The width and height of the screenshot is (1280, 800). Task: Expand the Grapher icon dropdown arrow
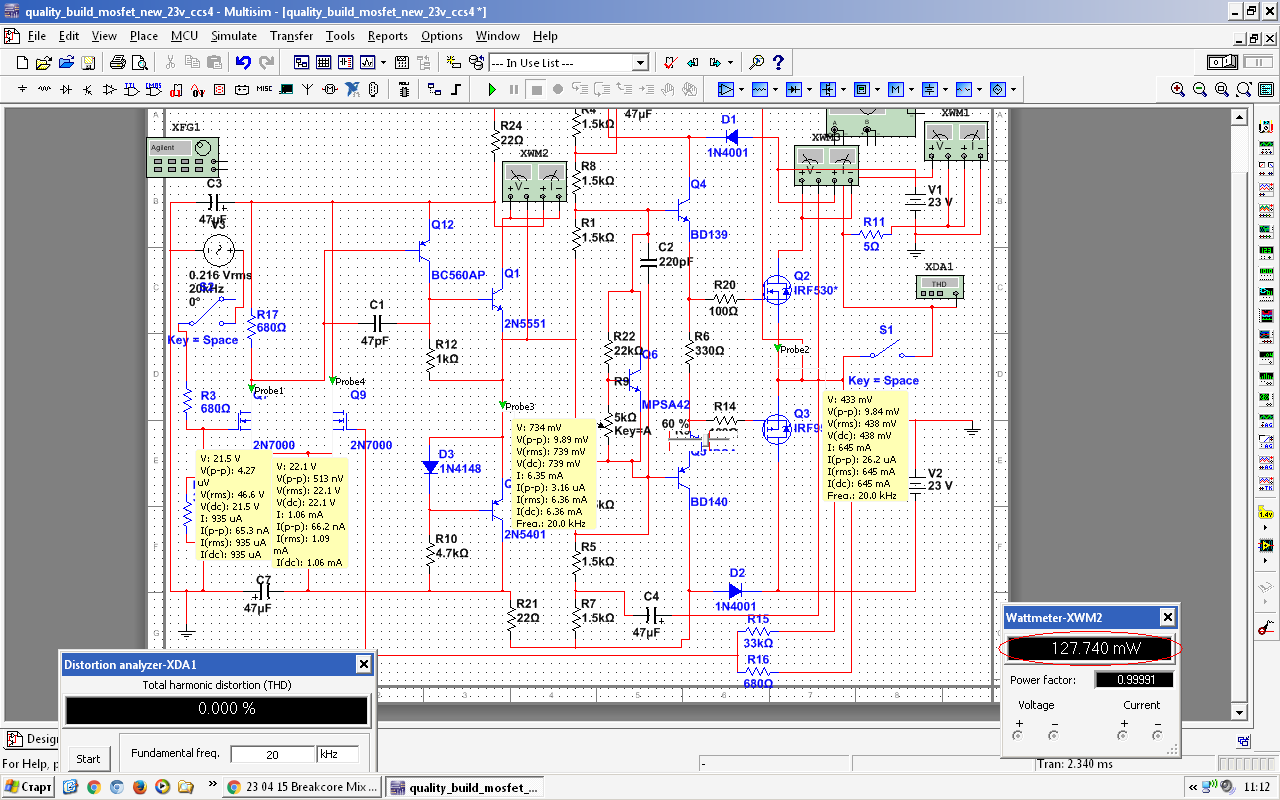coord(383,62)
